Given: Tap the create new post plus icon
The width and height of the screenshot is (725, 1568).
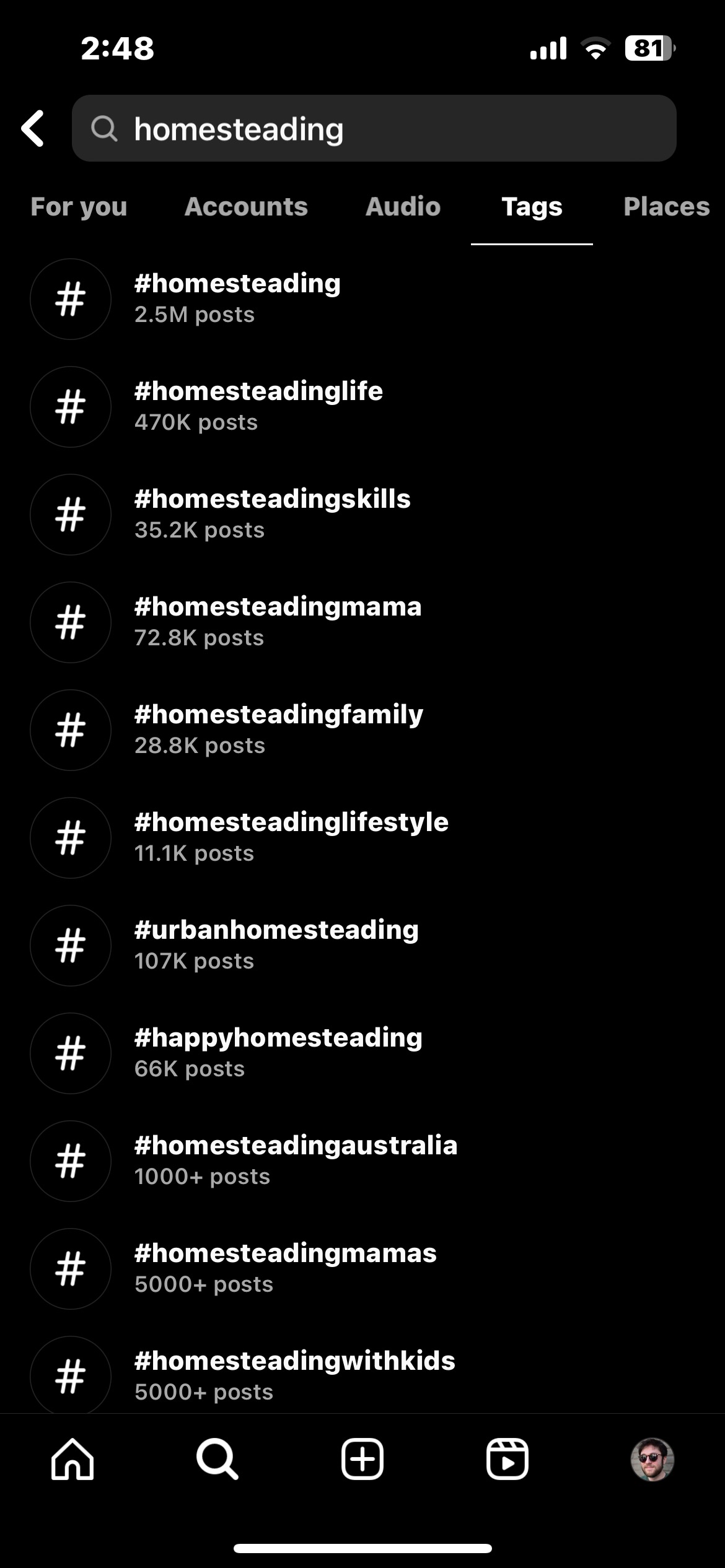Looking at the screenshot, I should [x=362, y=1459].
